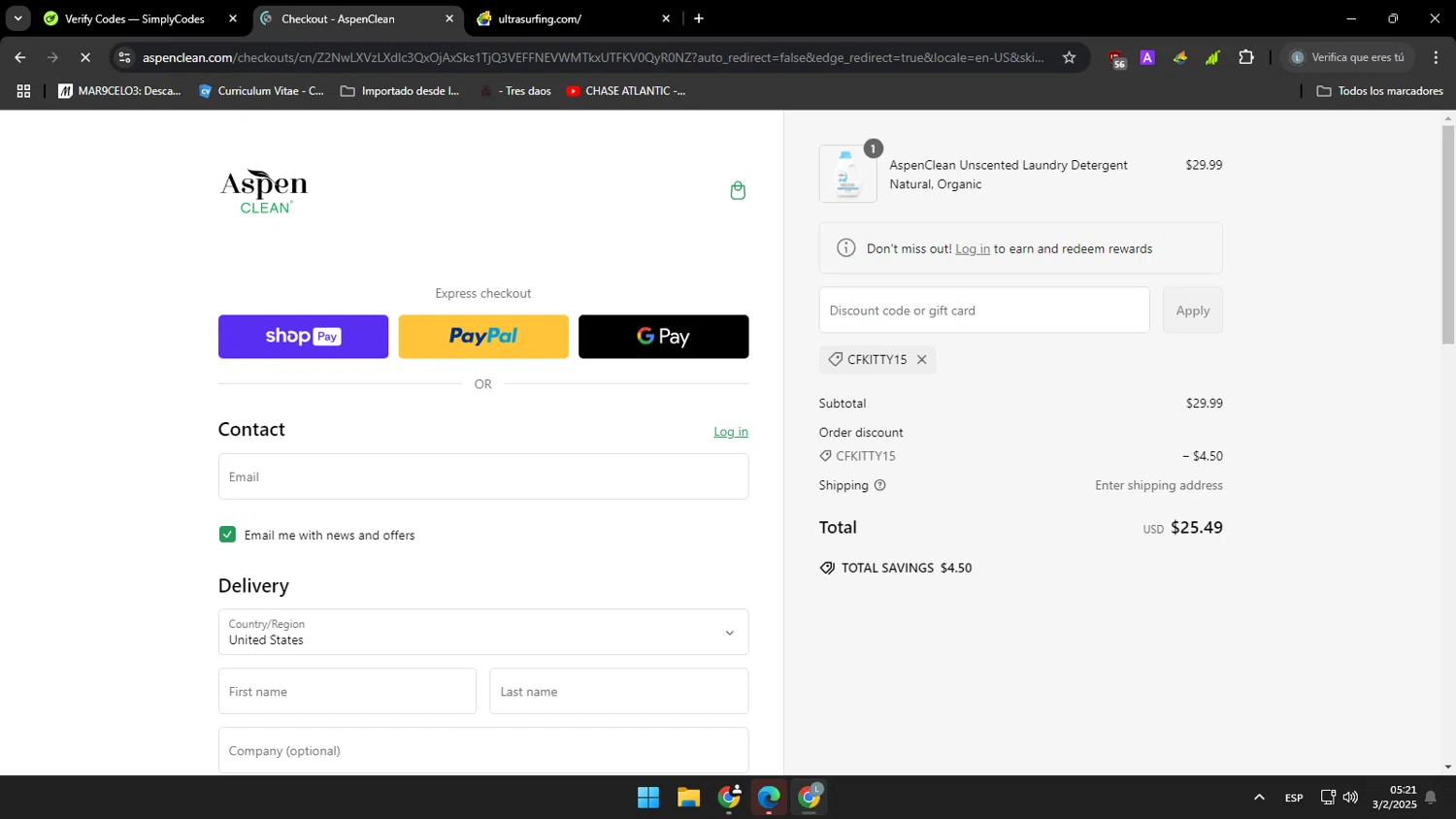Click the green chart extension icon
The image size is (1456, 819).
point(1212,57)
